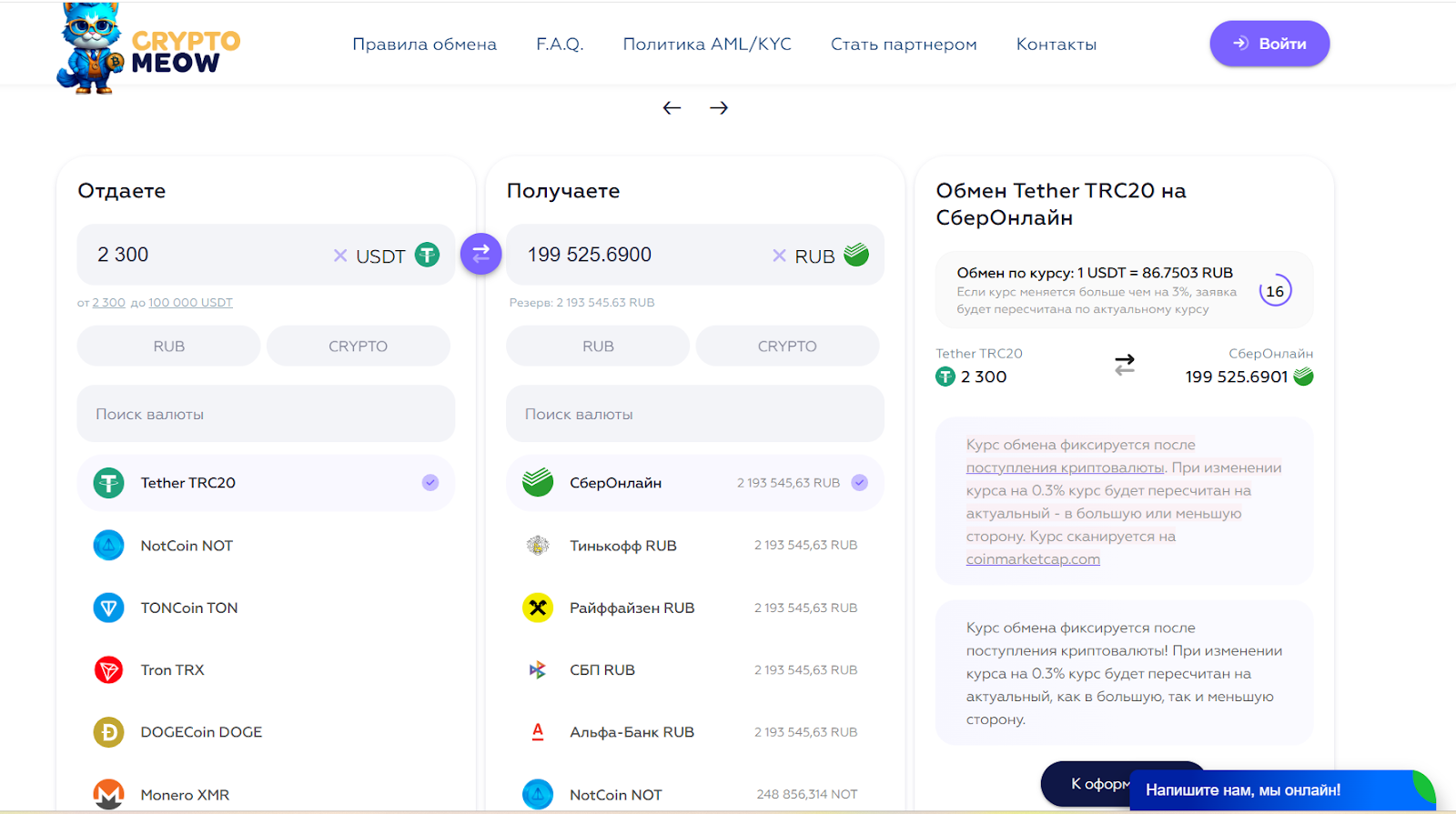Select Monero XMR to give
This screenshot has height=814, width=1456.
pos(266,794)
